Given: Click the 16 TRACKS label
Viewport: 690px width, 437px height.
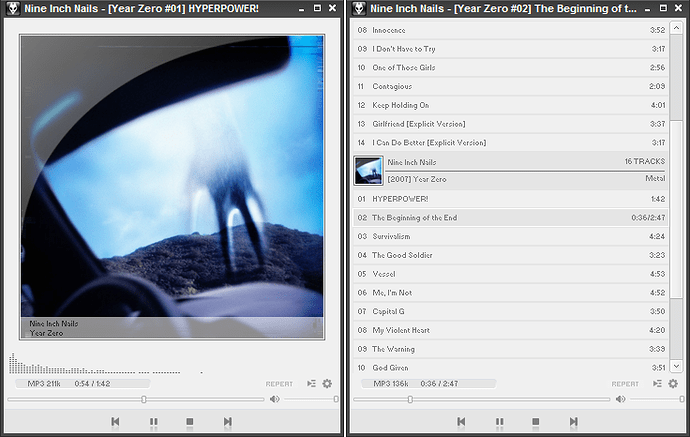Looking at the screenshot, I should click(645, 162).
